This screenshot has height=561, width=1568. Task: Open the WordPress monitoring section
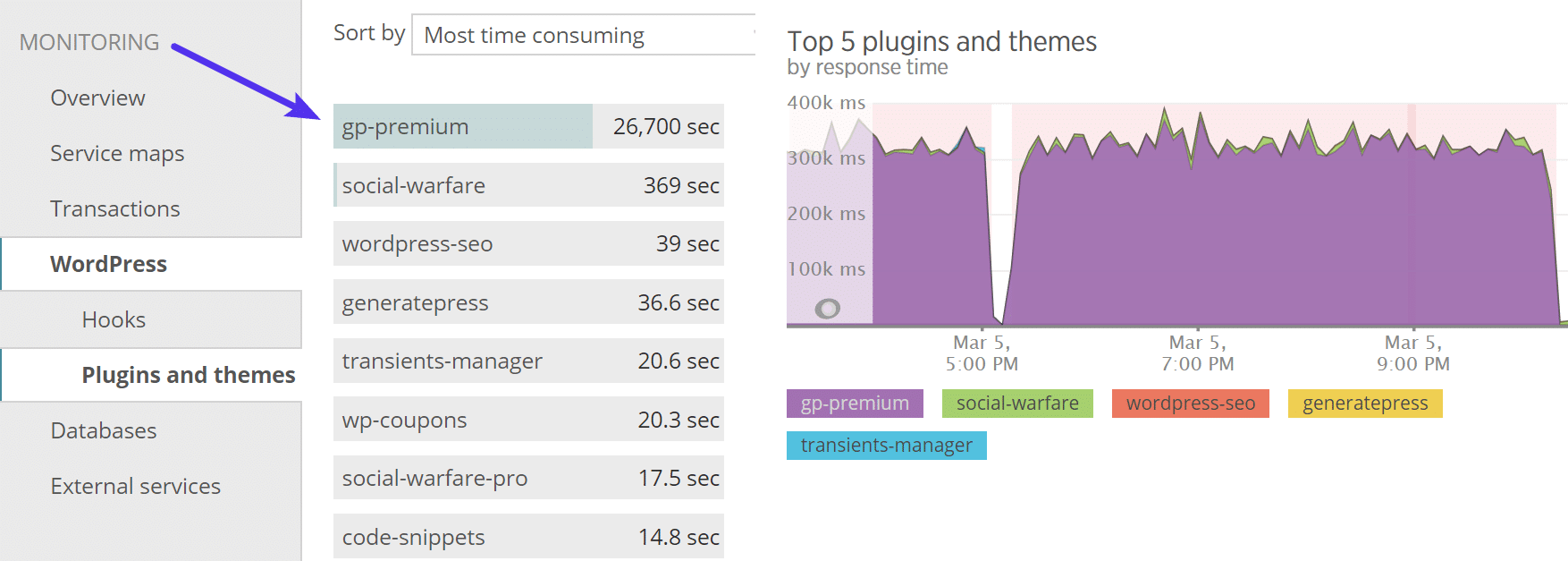[x=107, y=264]
